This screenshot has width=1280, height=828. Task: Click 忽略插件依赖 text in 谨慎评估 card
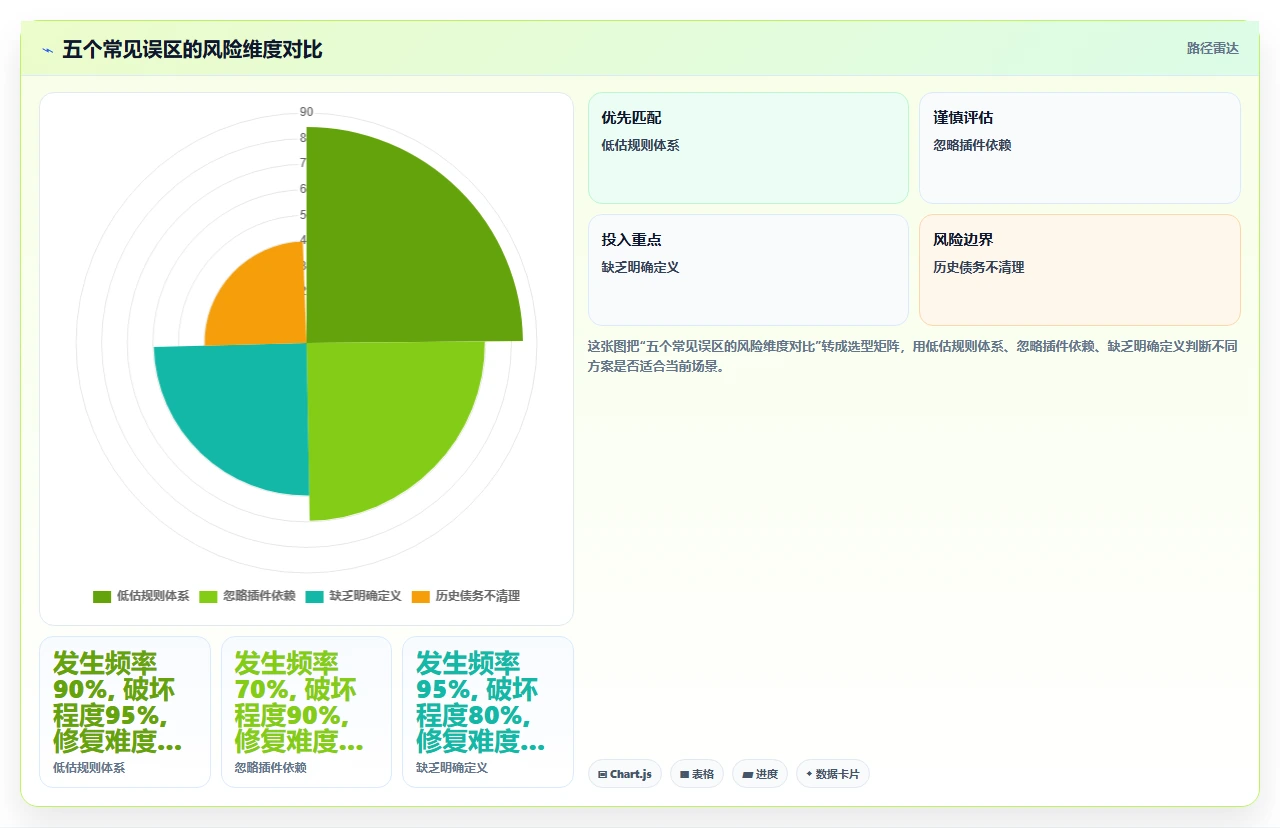[972, 145]
